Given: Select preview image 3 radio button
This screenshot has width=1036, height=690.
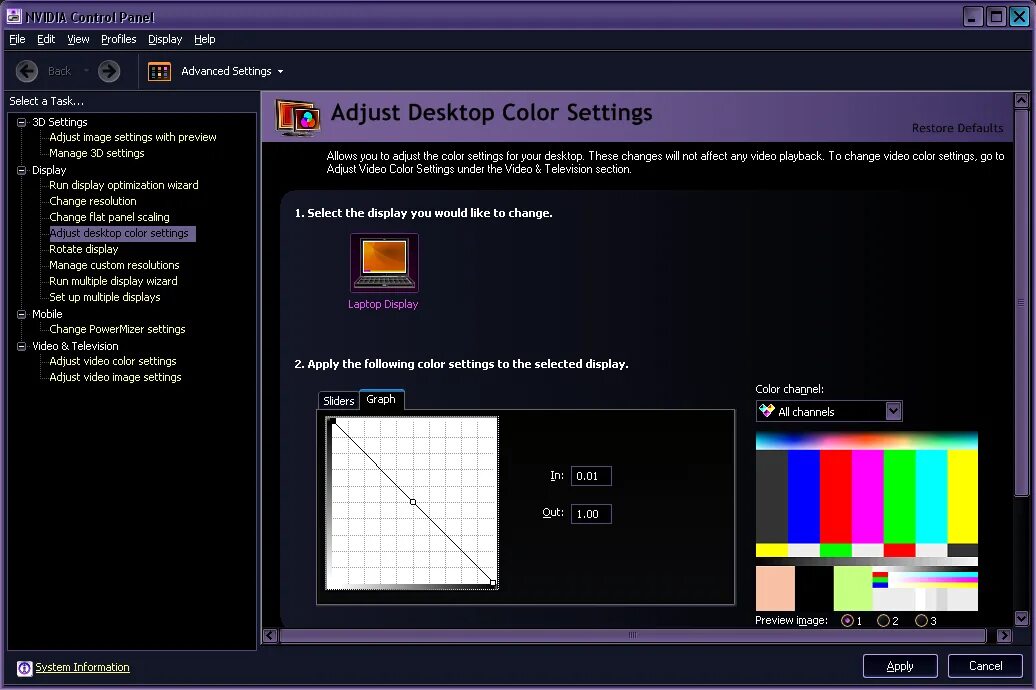Looking at the screenshot, I should point(921,621).
